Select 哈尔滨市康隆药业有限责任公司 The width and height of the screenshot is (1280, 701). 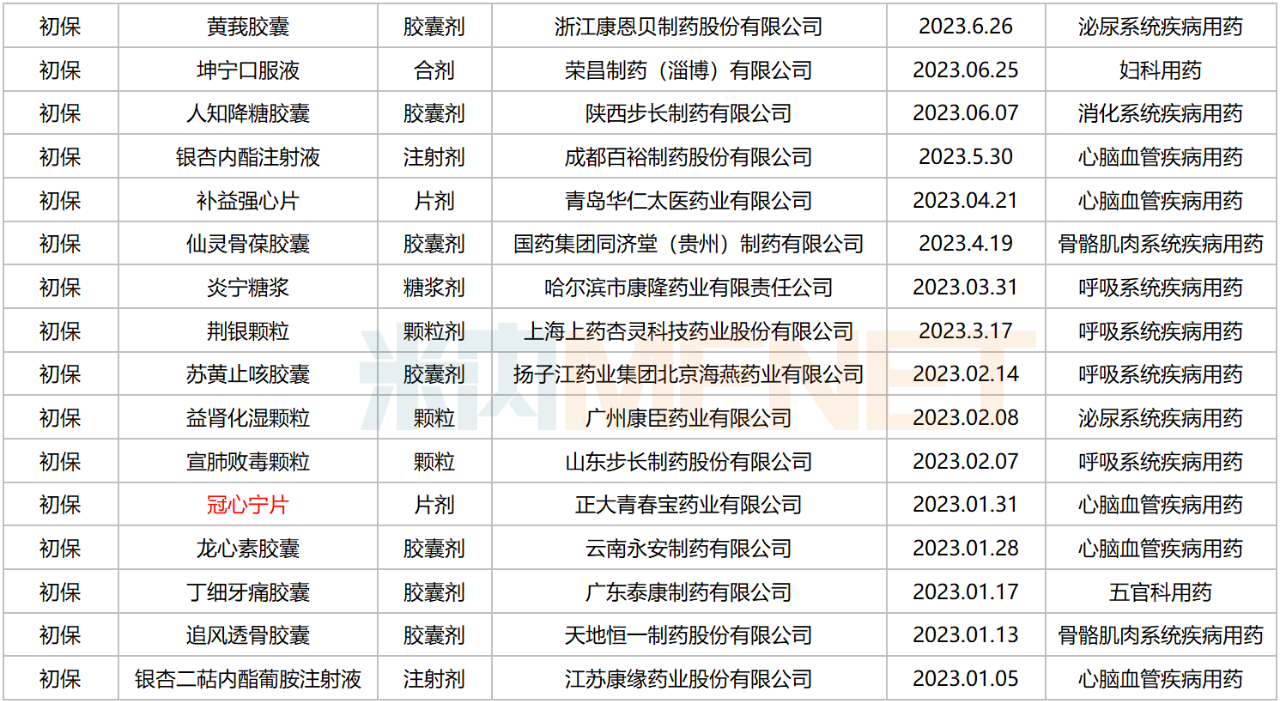688,288
